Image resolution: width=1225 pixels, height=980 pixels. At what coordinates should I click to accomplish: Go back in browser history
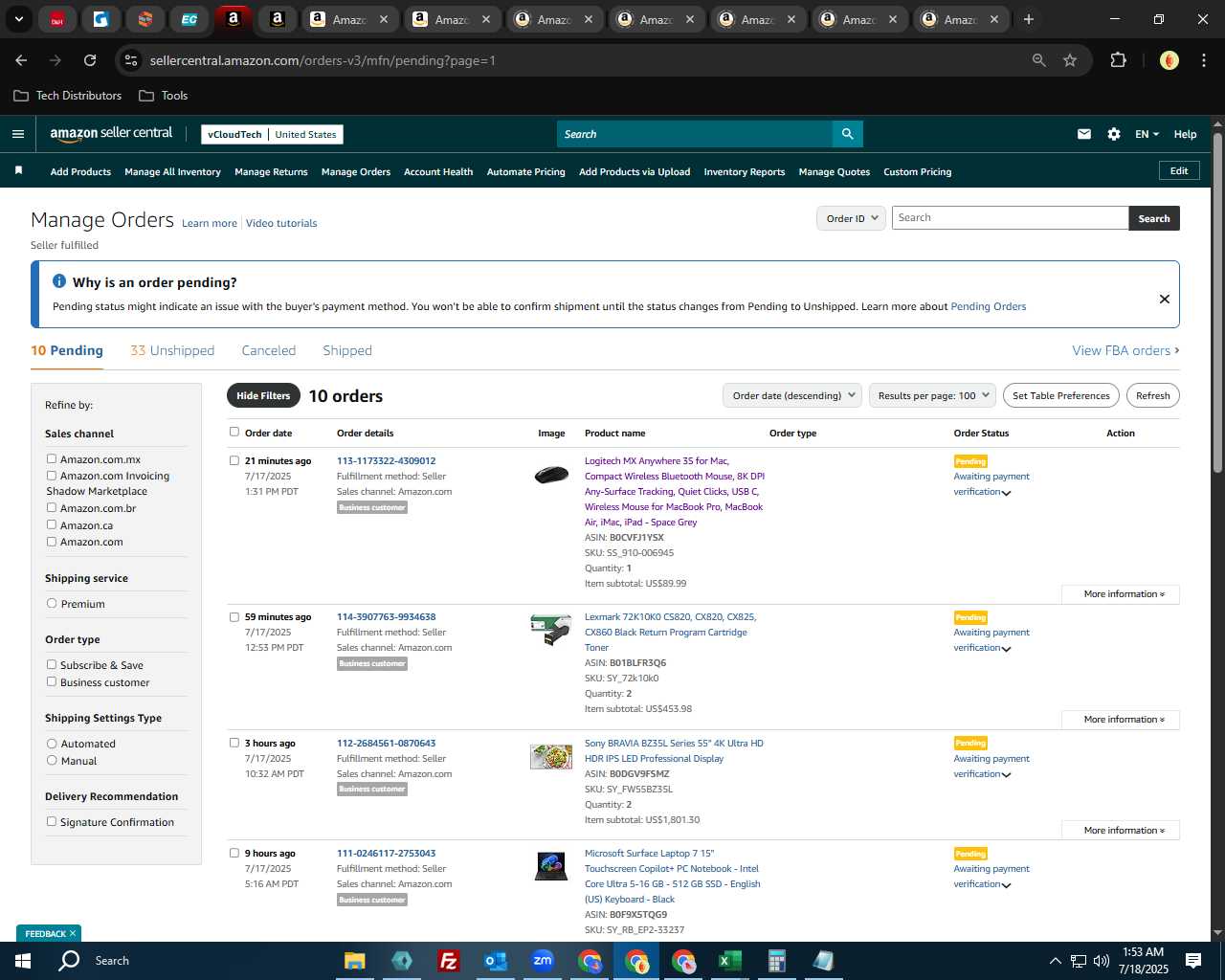(x=21, y=60)
